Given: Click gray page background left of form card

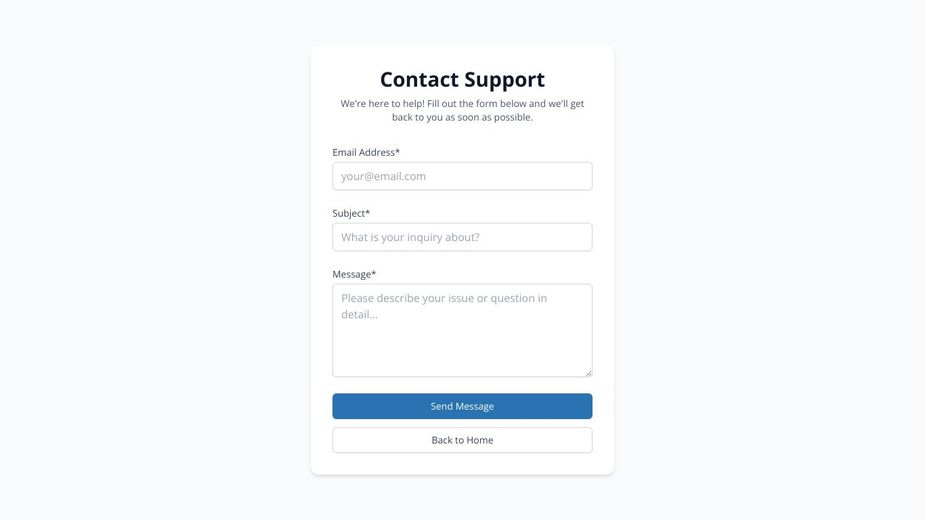Looking at the screenshot, I should [x=150, y=260].
